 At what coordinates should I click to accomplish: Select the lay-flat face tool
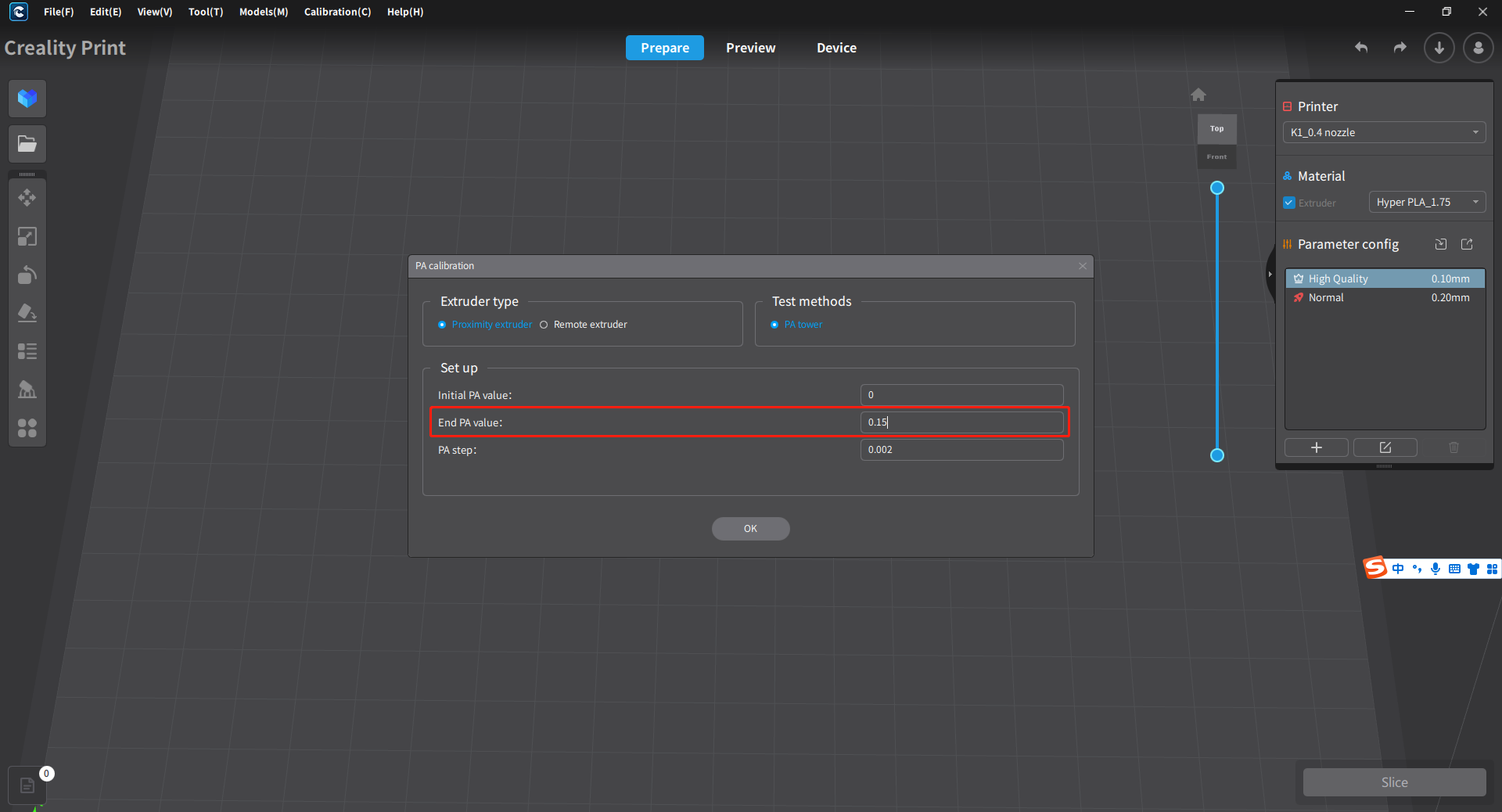pos(27,313)
